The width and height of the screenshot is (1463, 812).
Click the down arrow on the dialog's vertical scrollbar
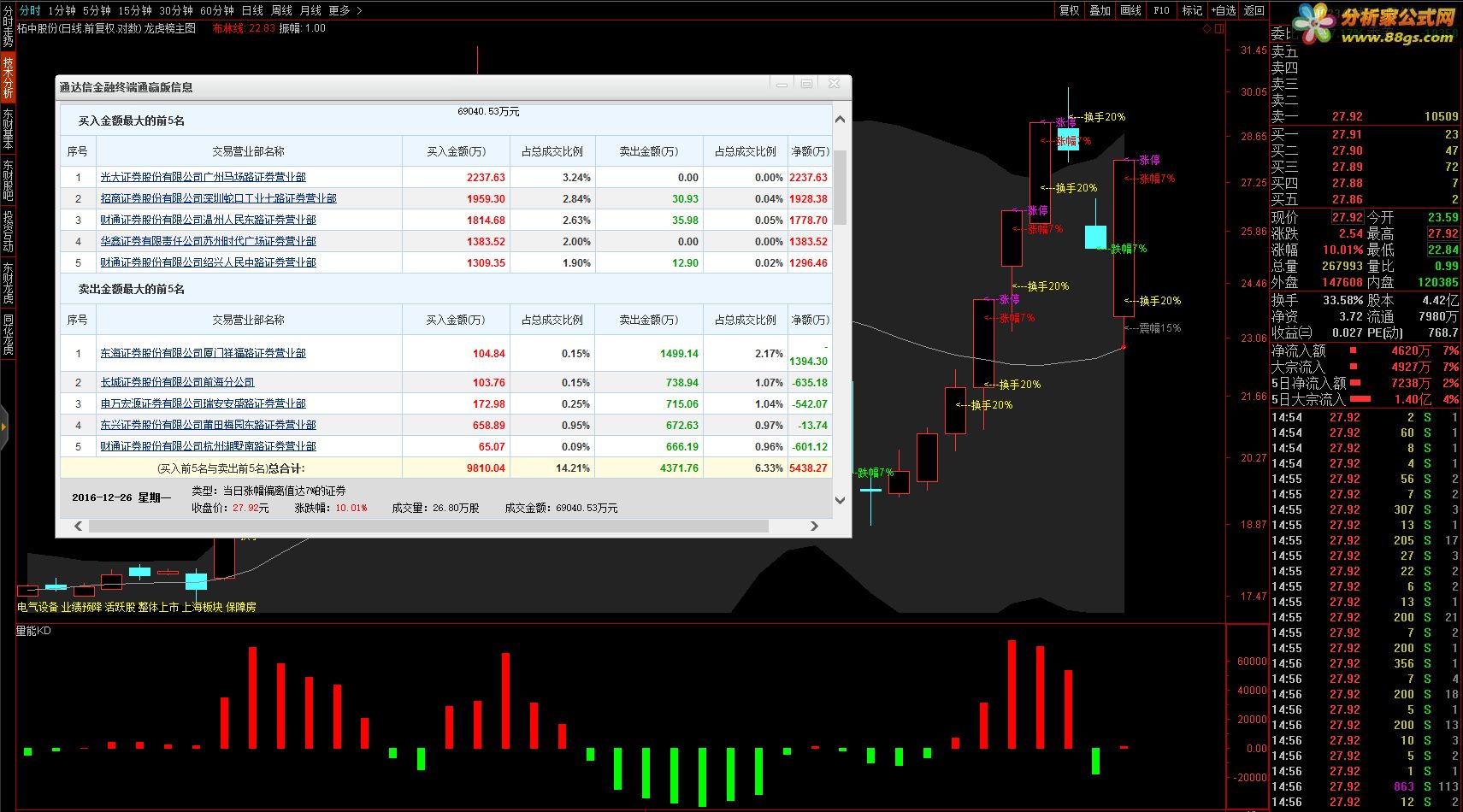tap(840, 500)
